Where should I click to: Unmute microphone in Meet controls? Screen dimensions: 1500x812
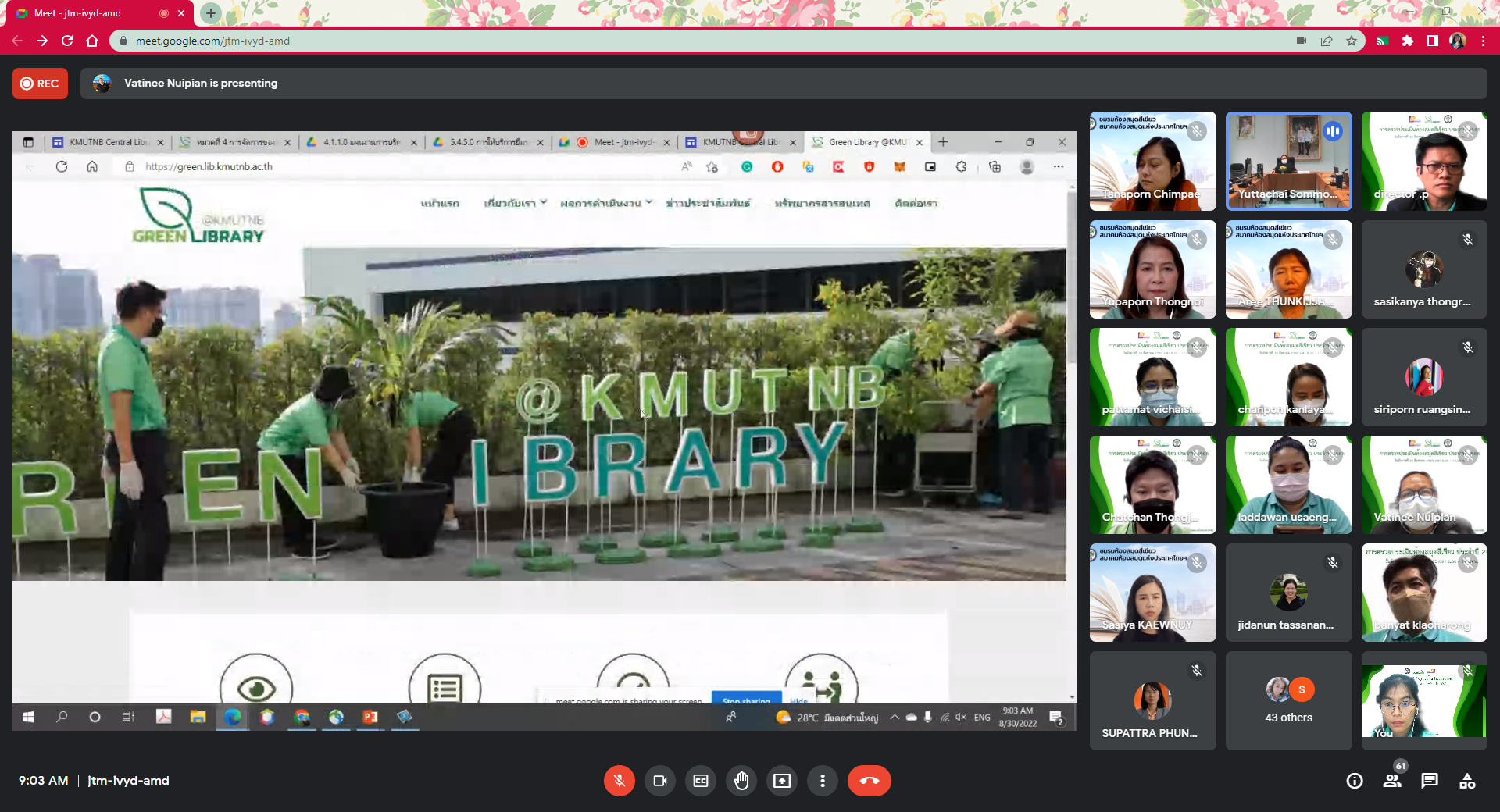(619, 781)
